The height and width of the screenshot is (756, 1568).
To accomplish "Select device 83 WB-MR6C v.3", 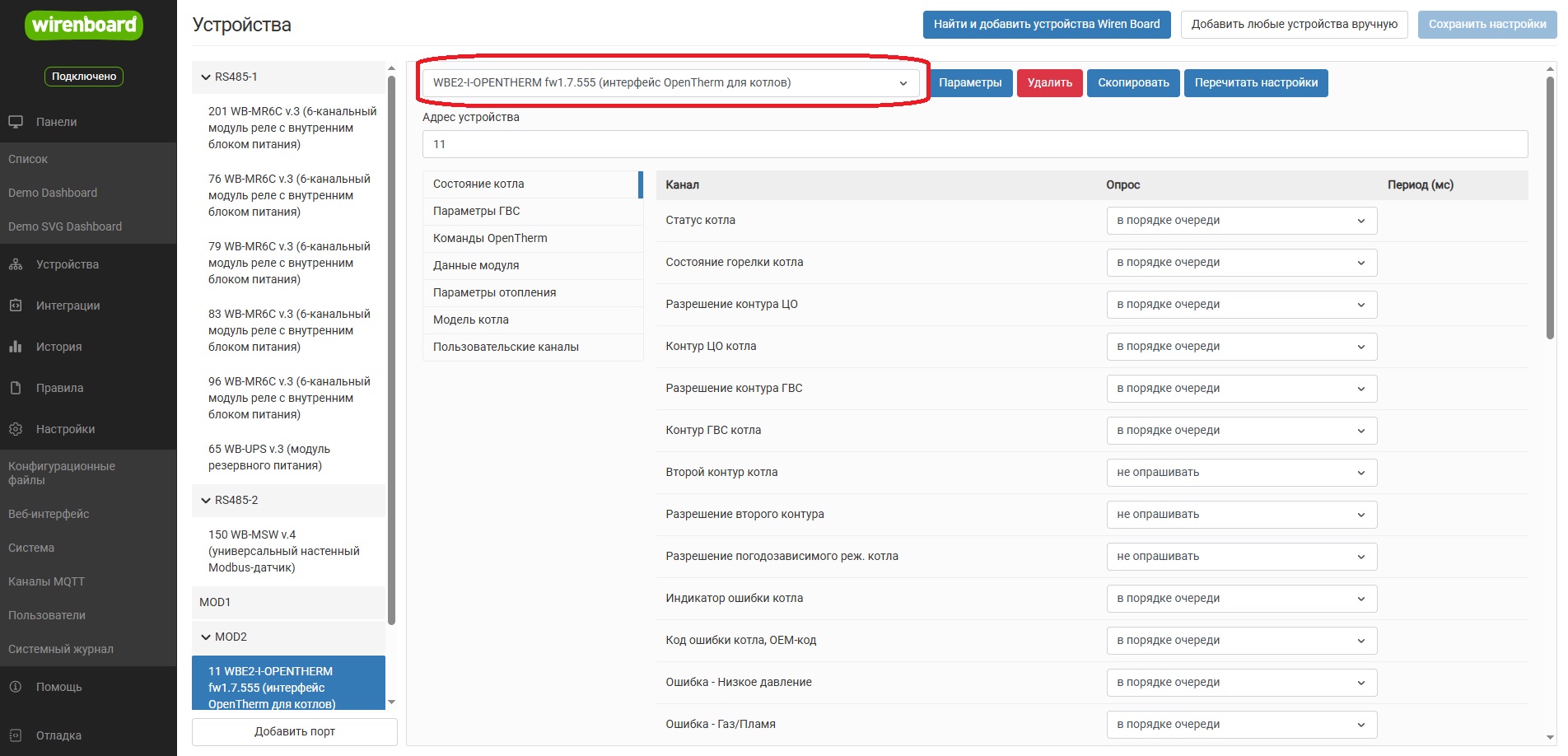I will pos(288,330).
